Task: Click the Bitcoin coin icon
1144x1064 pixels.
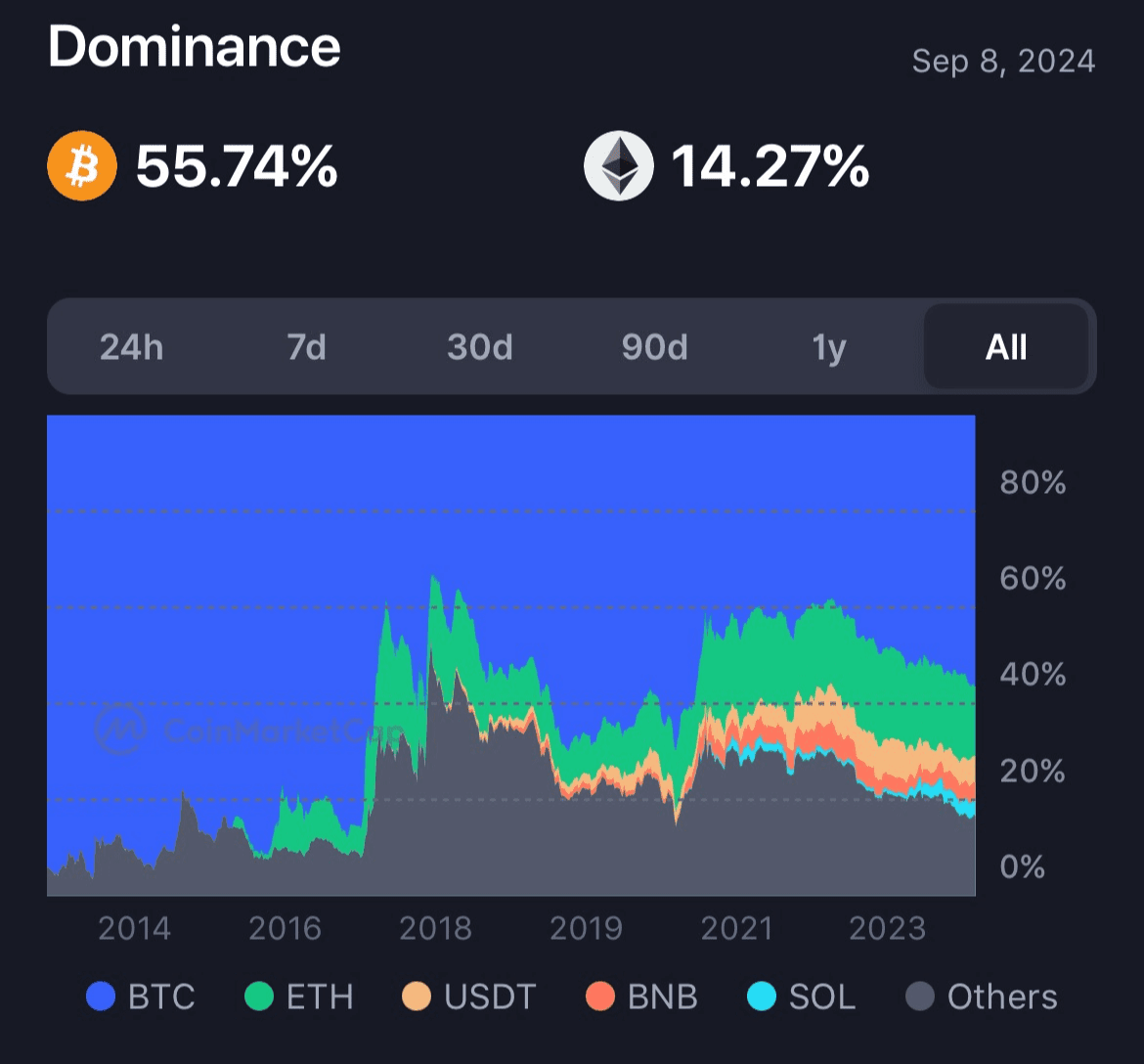Action: point(82,165)
